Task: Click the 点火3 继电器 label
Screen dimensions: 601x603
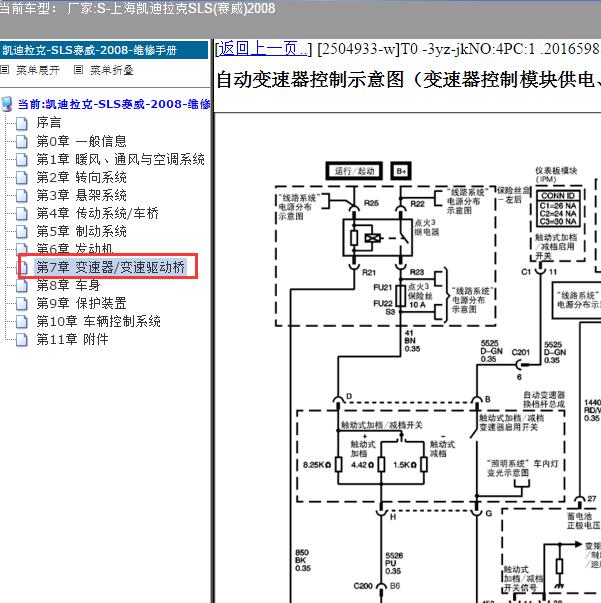Action: (x=426, y=227)
